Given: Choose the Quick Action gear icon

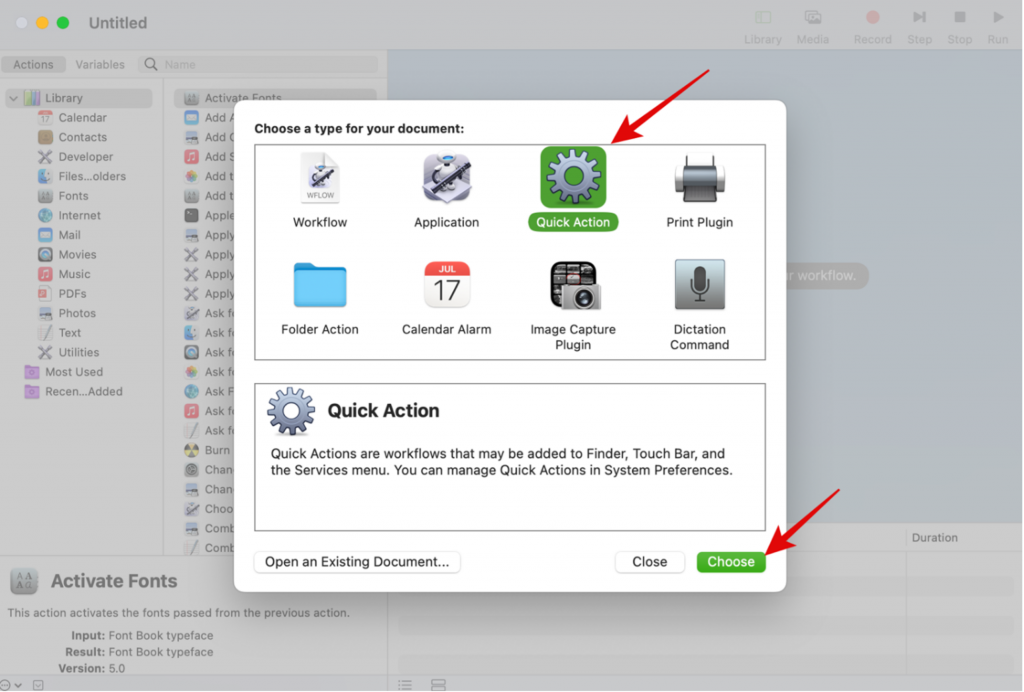Looking at the screenshot, I should (573, 177).
